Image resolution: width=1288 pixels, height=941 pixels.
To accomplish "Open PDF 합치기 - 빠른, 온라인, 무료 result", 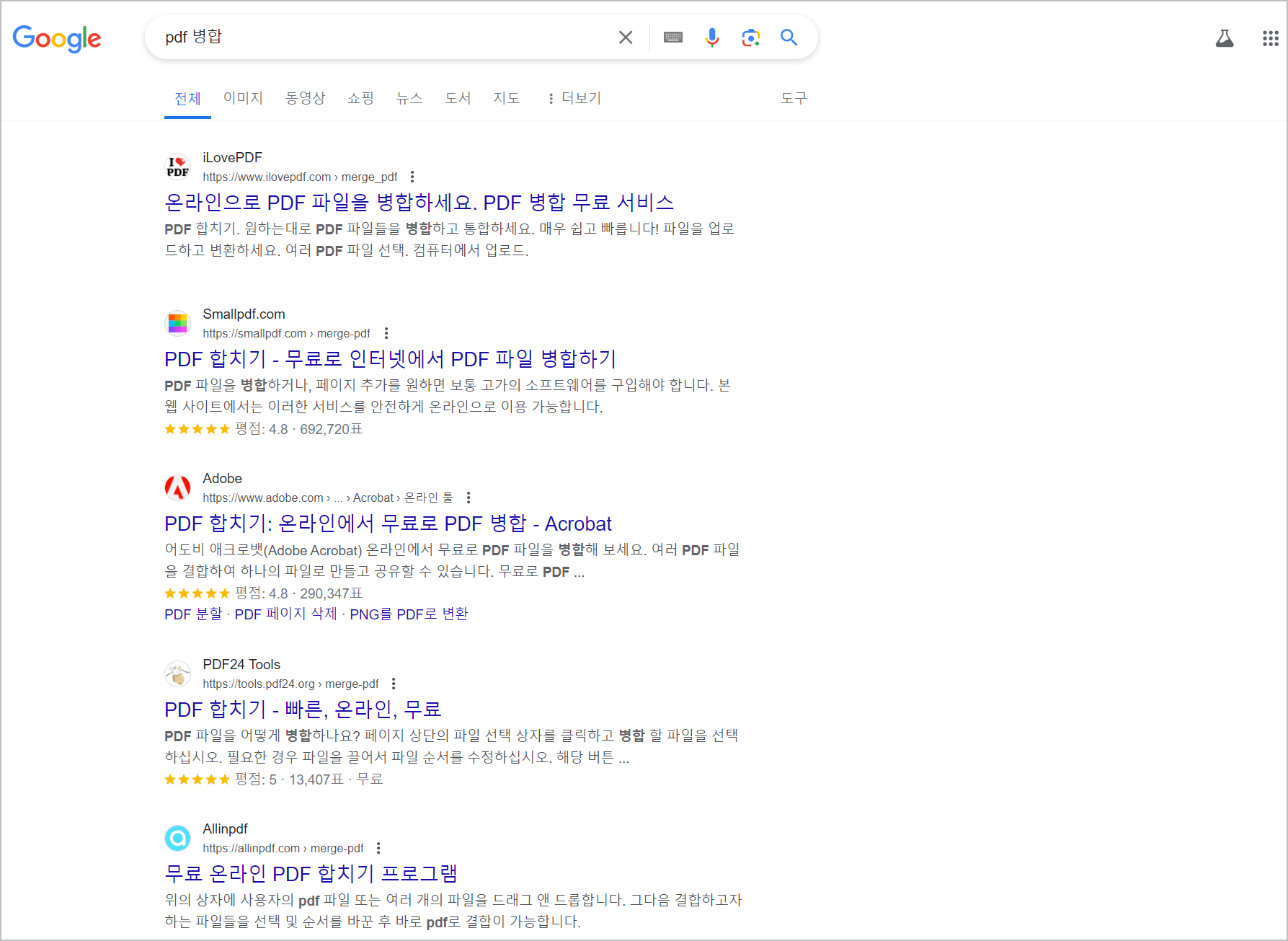I will (303, 710).
